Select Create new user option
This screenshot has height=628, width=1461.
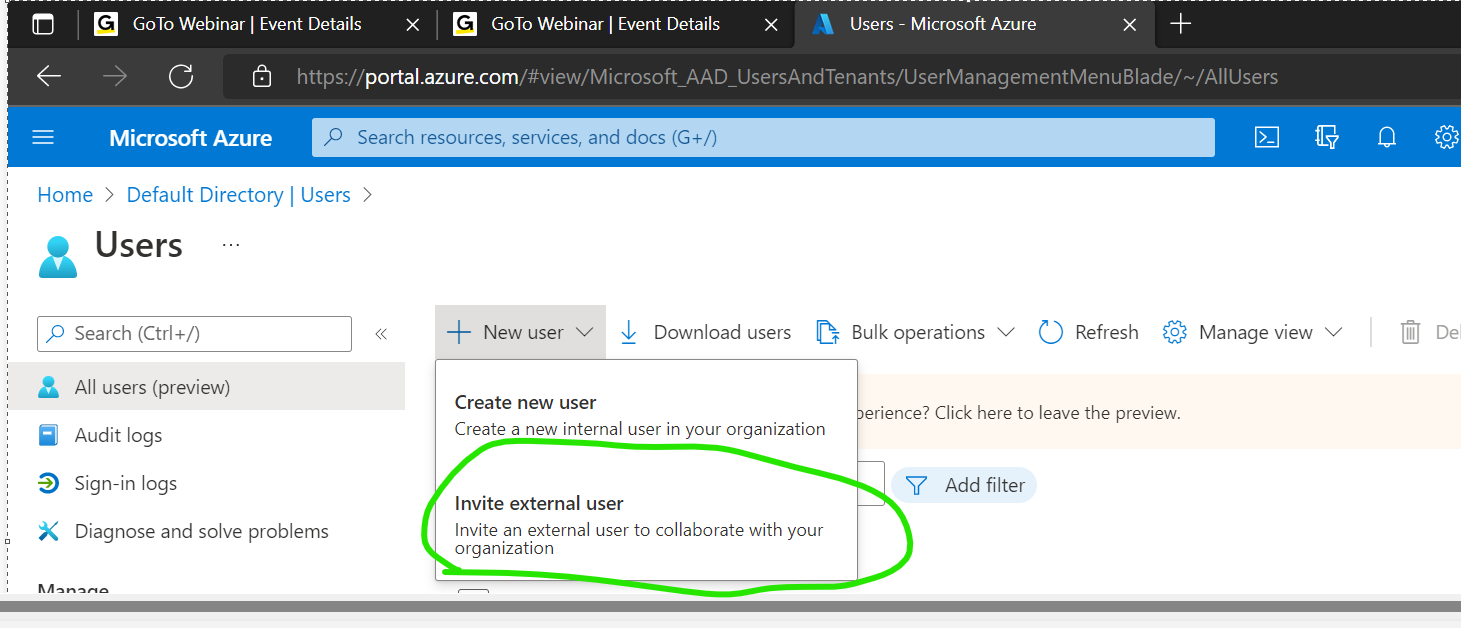point(525,403)
